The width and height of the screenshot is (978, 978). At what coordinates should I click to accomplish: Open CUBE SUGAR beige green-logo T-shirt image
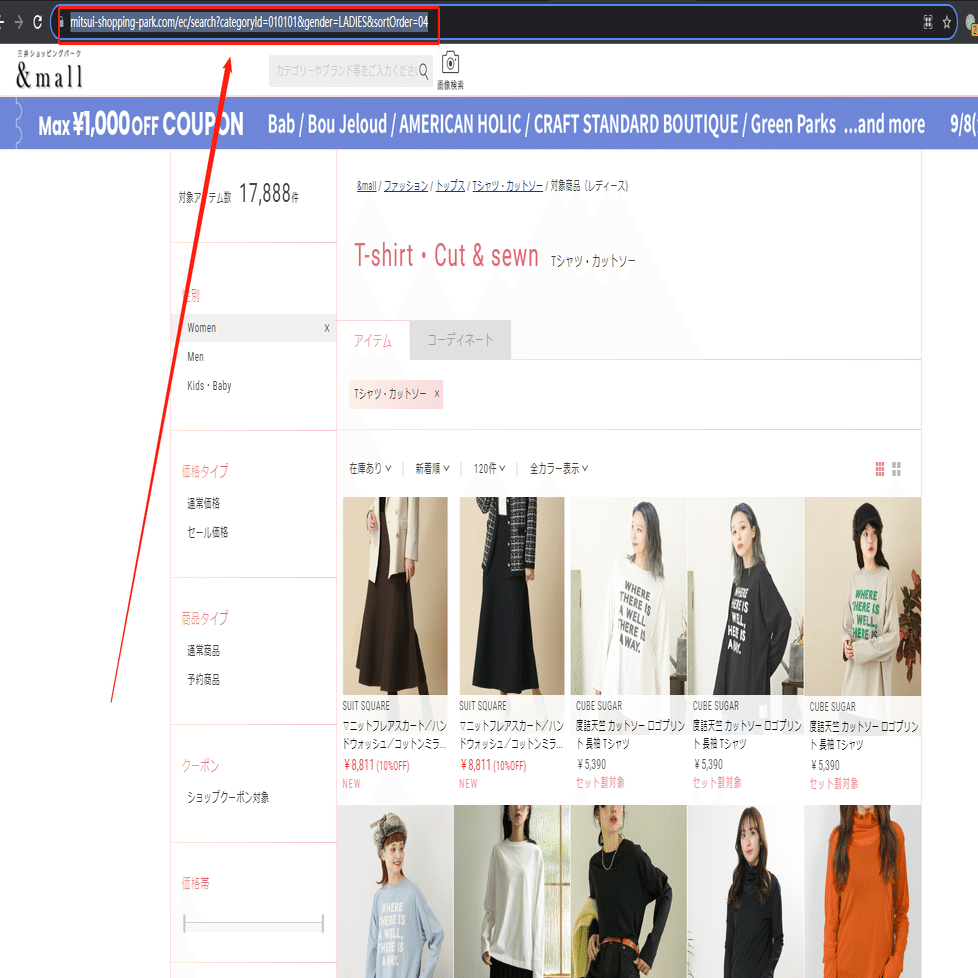[863, 596]
